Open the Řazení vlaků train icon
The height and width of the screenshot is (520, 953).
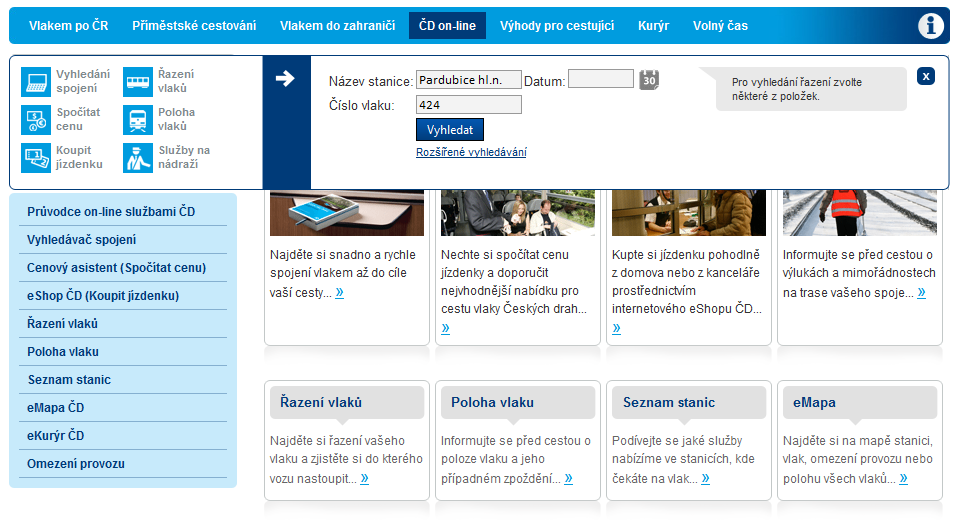pyautogui.click(x=138, y=82)
